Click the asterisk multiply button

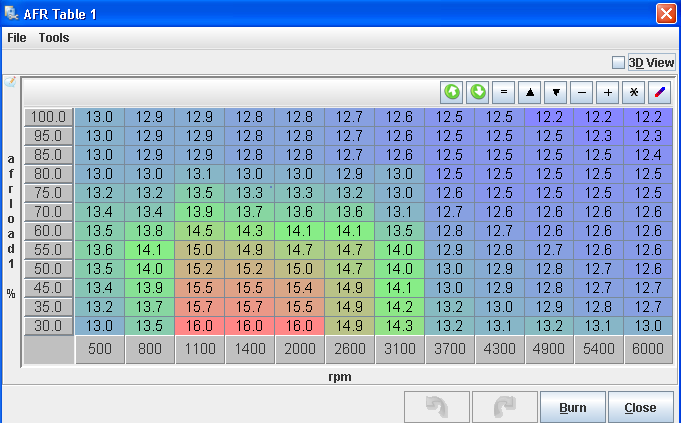click(634, 92)
